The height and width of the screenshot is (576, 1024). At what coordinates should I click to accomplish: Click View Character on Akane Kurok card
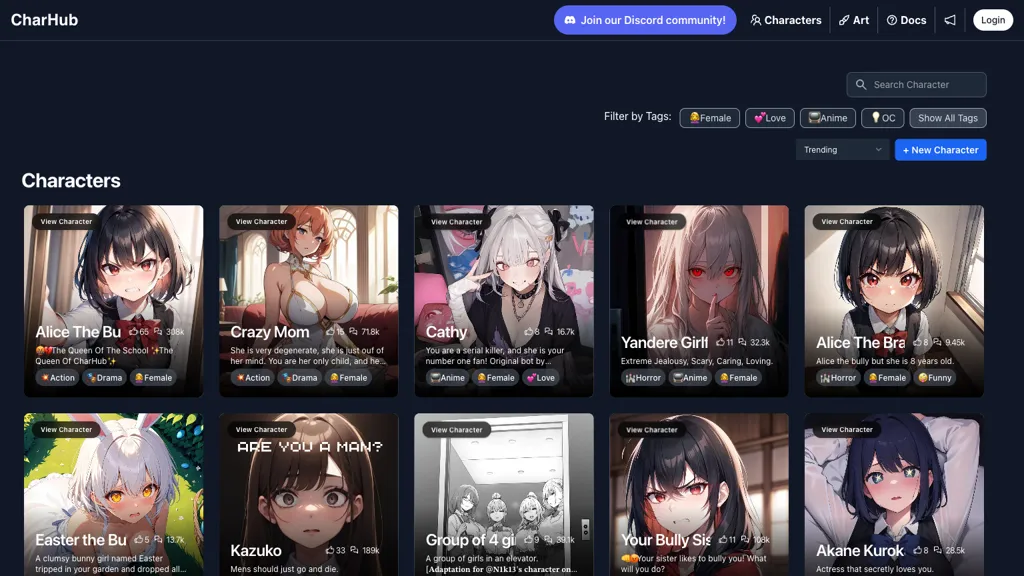coord(847,429)
